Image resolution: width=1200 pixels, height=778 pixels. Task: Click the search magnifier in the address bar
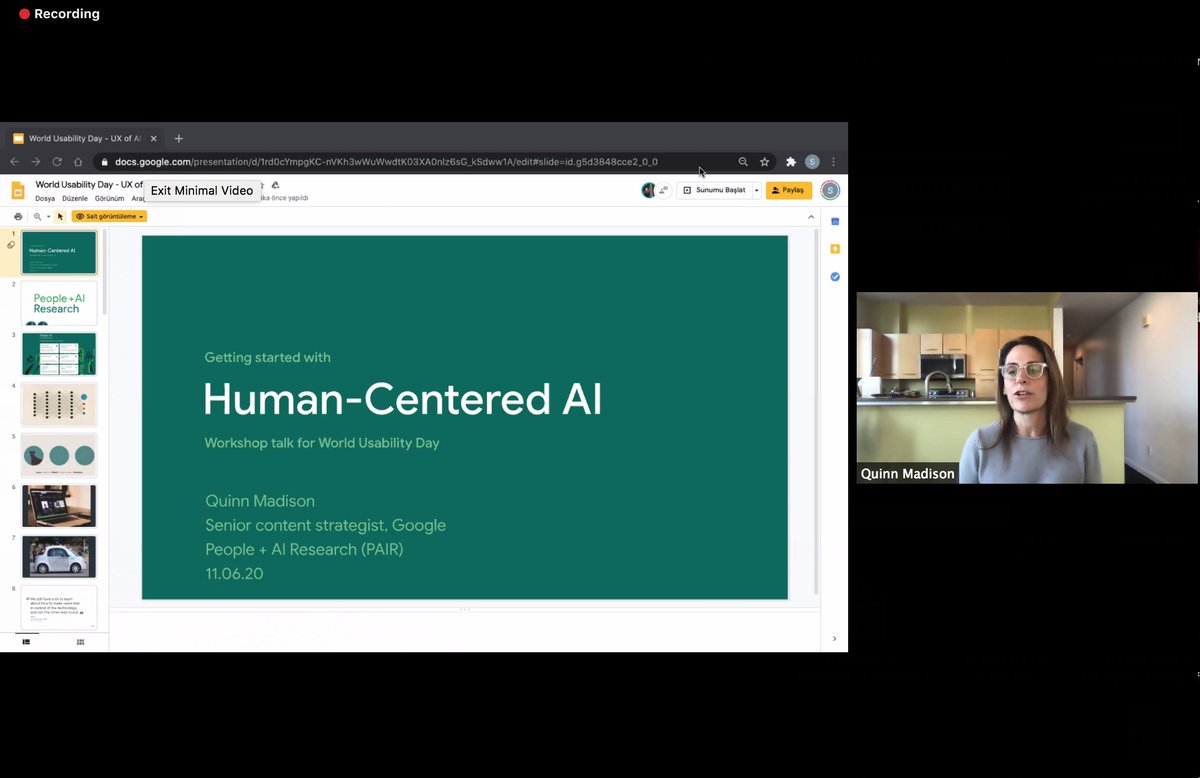point(743,162)
